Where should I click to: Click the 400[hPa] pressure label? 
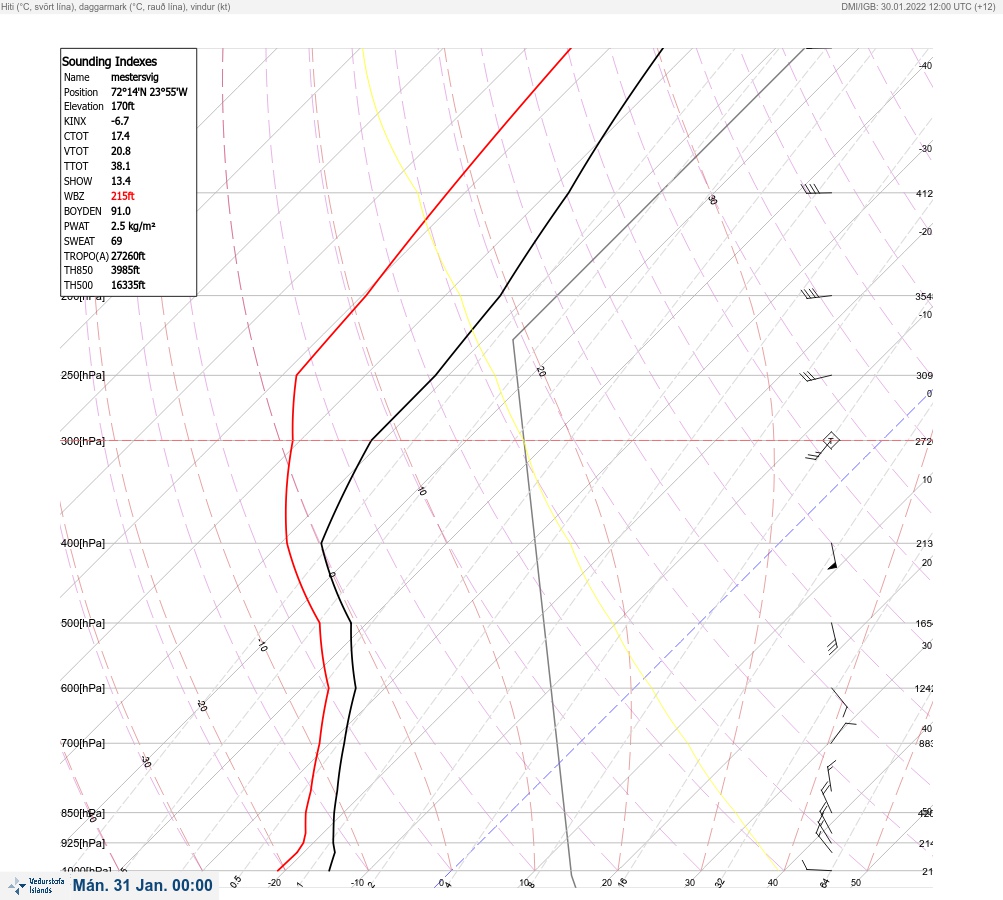[83, 543]
